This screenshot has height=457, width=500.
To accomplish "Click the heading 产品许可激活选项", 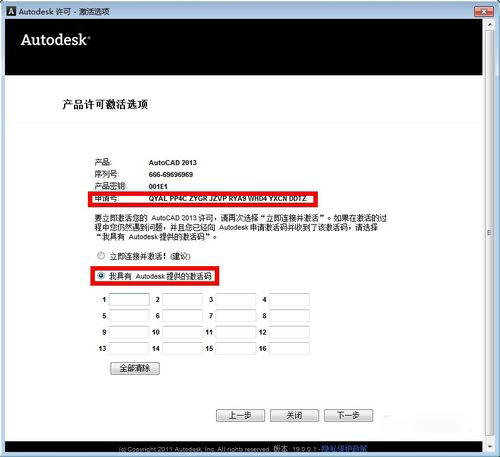I will coord(105,104).
